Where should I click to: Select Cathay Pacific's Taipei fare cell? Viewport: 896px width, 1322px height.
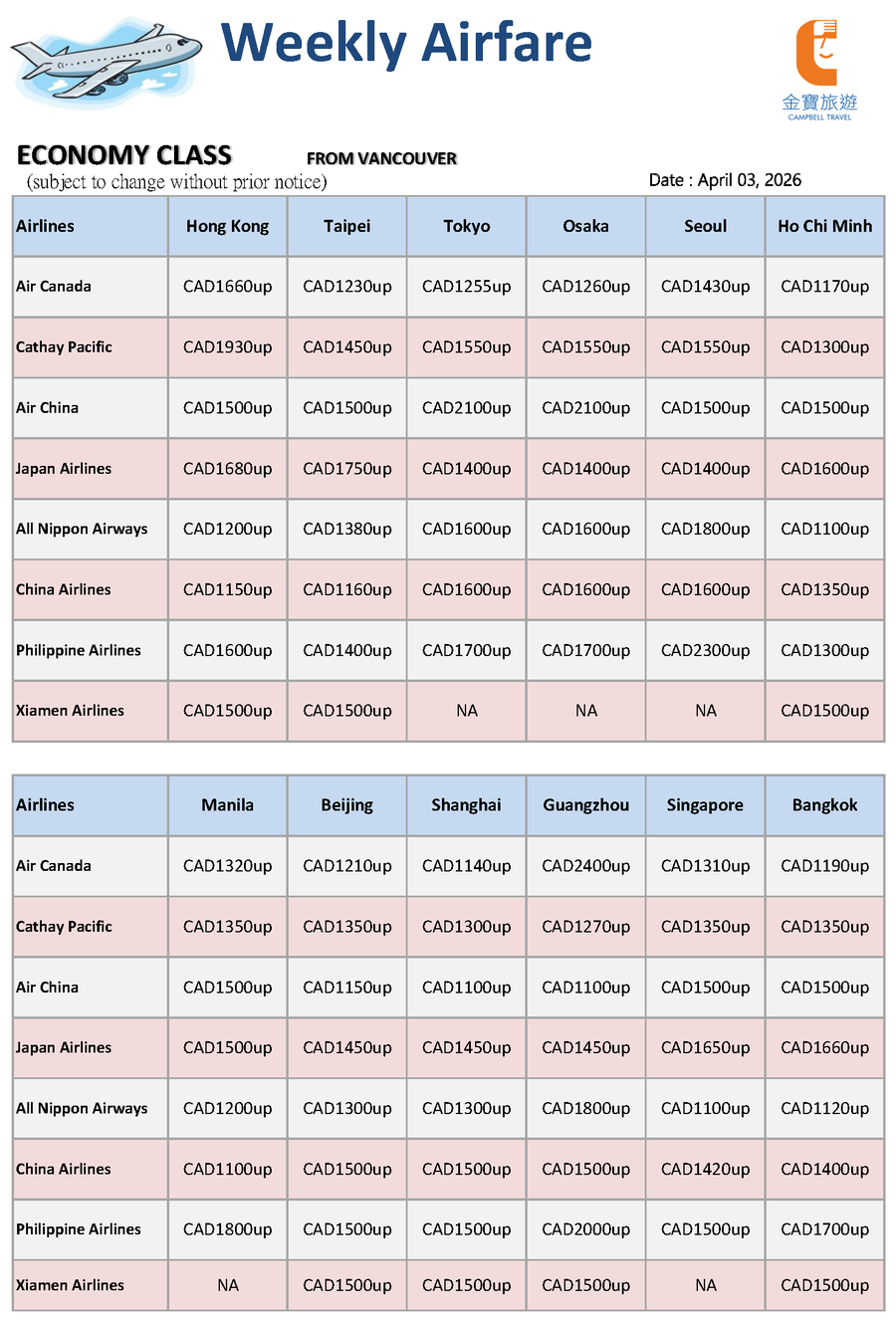(346, 347)
